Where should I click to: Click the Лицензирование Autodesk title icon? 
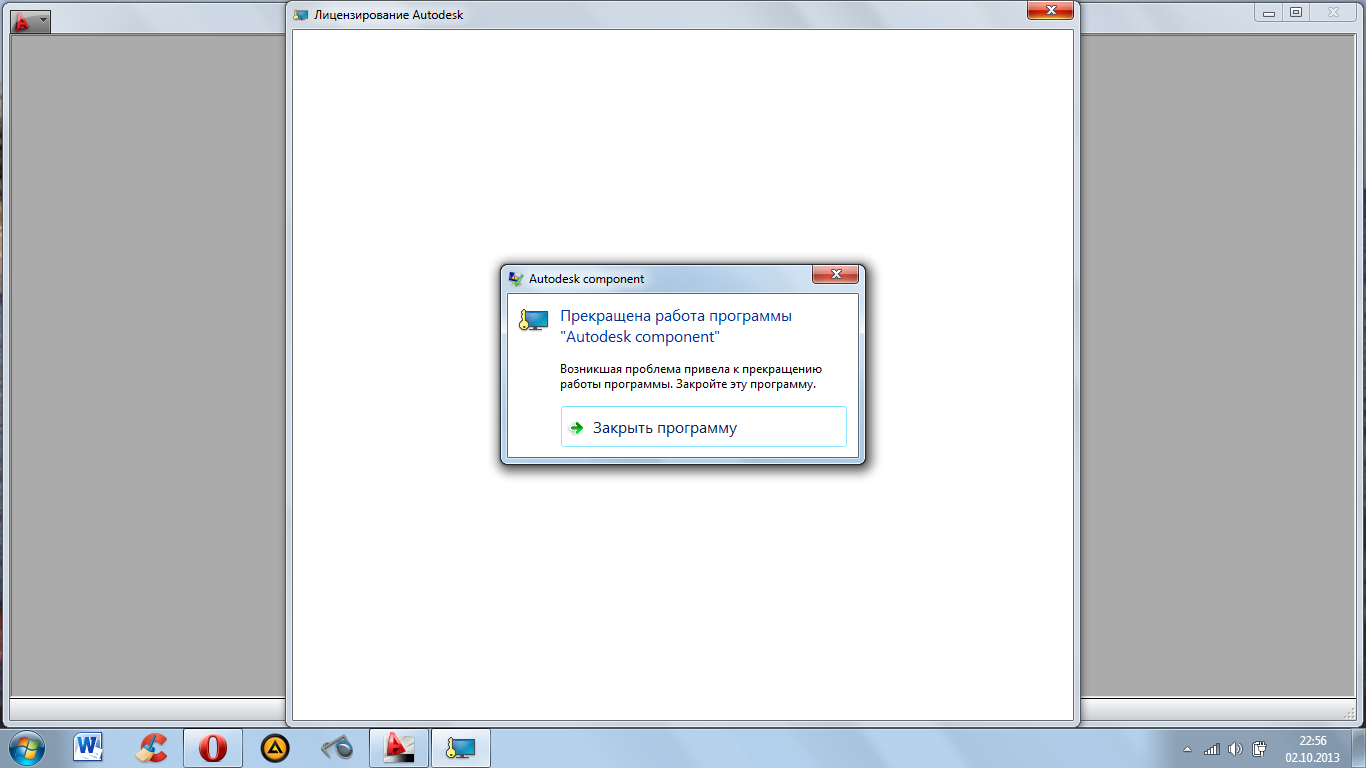click(301, 15)
